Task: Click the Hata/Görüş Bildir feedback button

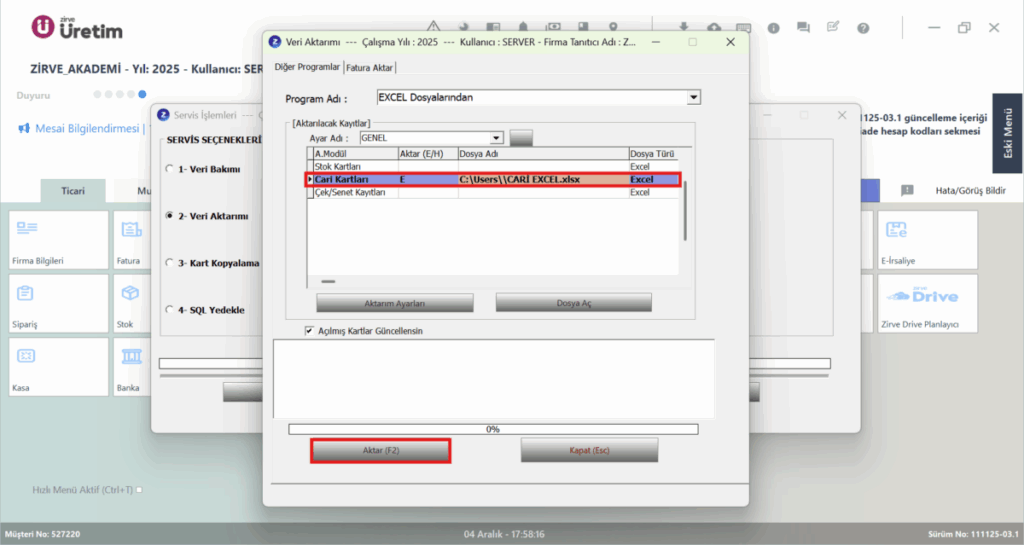Action: tap(970, 191)
